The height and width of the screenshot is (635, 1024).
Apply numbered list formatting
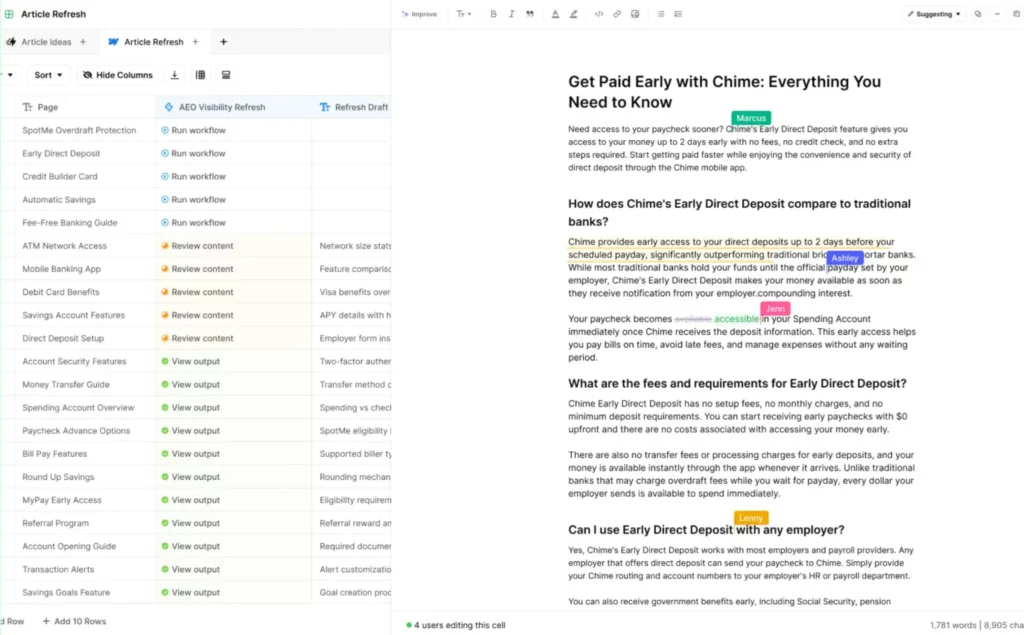[678, 14]
